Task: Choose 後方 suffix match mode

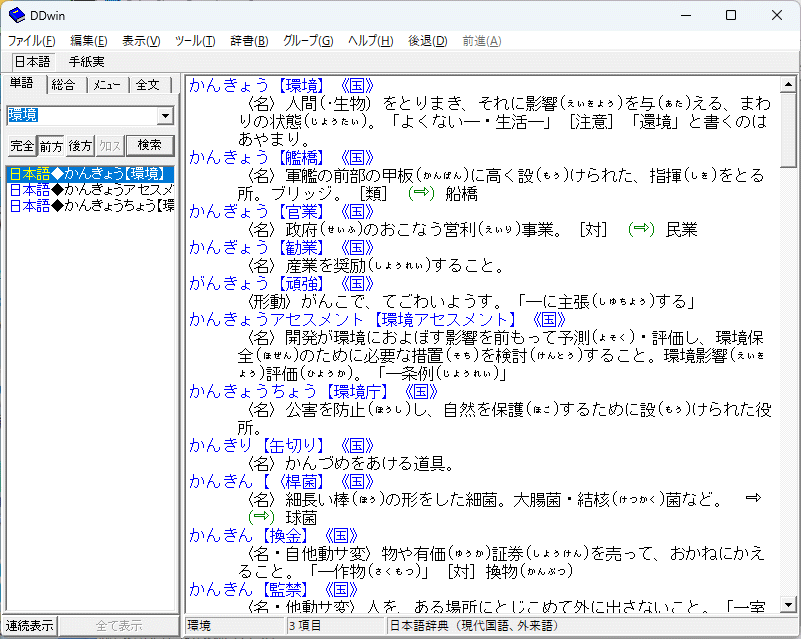Action: coord(80,146)
